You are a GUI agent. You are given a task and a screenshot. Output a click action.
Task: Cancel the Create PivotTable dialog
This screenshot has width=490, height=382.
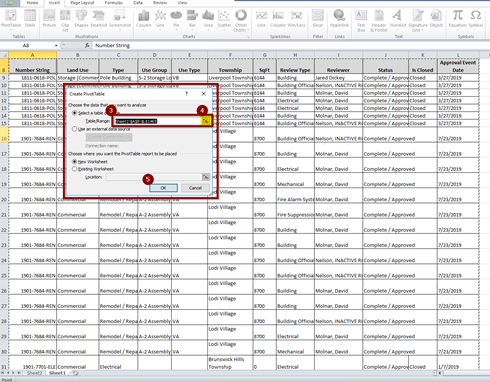pyautogui.click(x=195, y=188)
